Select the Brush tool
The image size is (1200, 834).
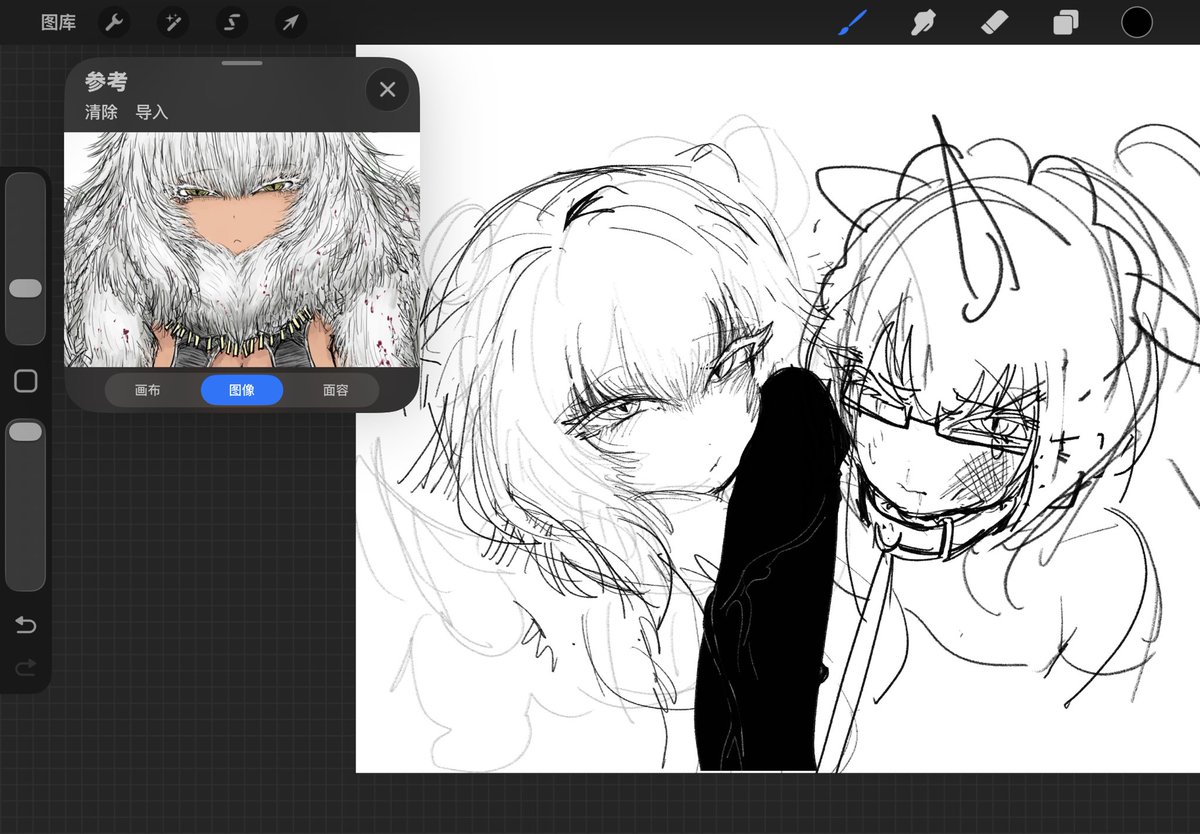tap(852, 22)
